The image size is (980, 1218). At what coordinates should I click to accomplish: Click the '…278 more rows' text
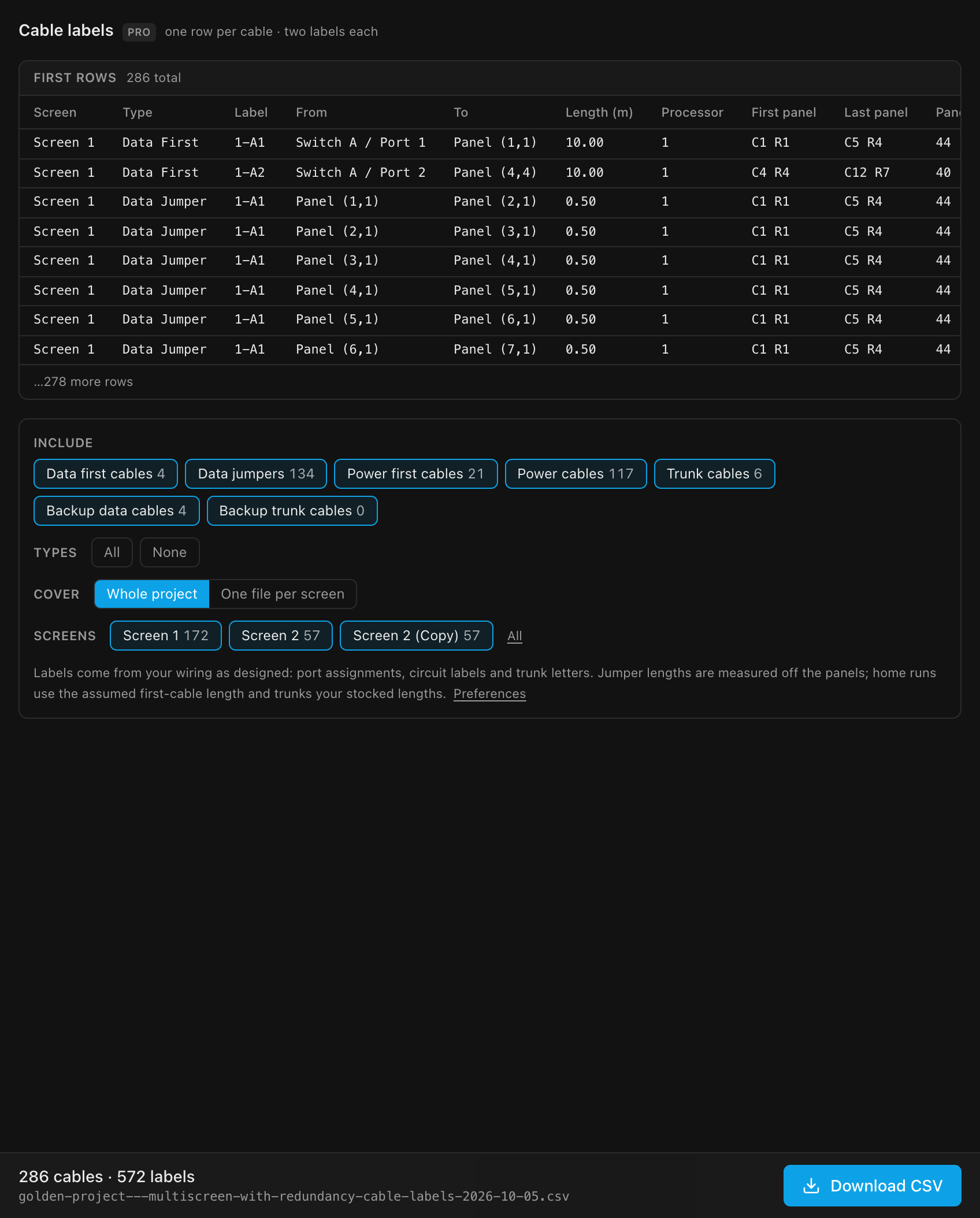pos(83,382)
